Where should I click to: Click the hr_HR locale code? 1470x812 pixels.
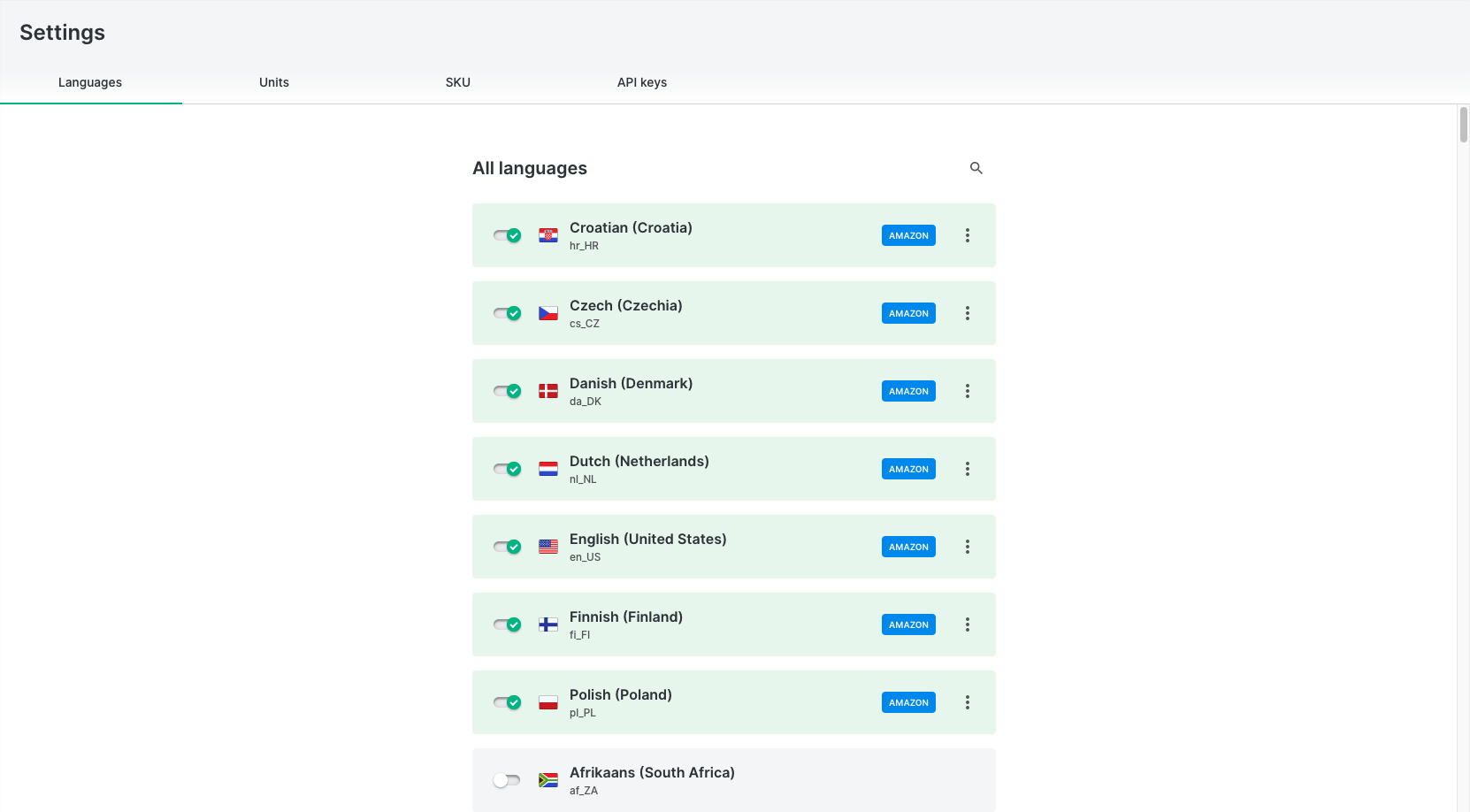pyautogui.click(x=584, y=246)
